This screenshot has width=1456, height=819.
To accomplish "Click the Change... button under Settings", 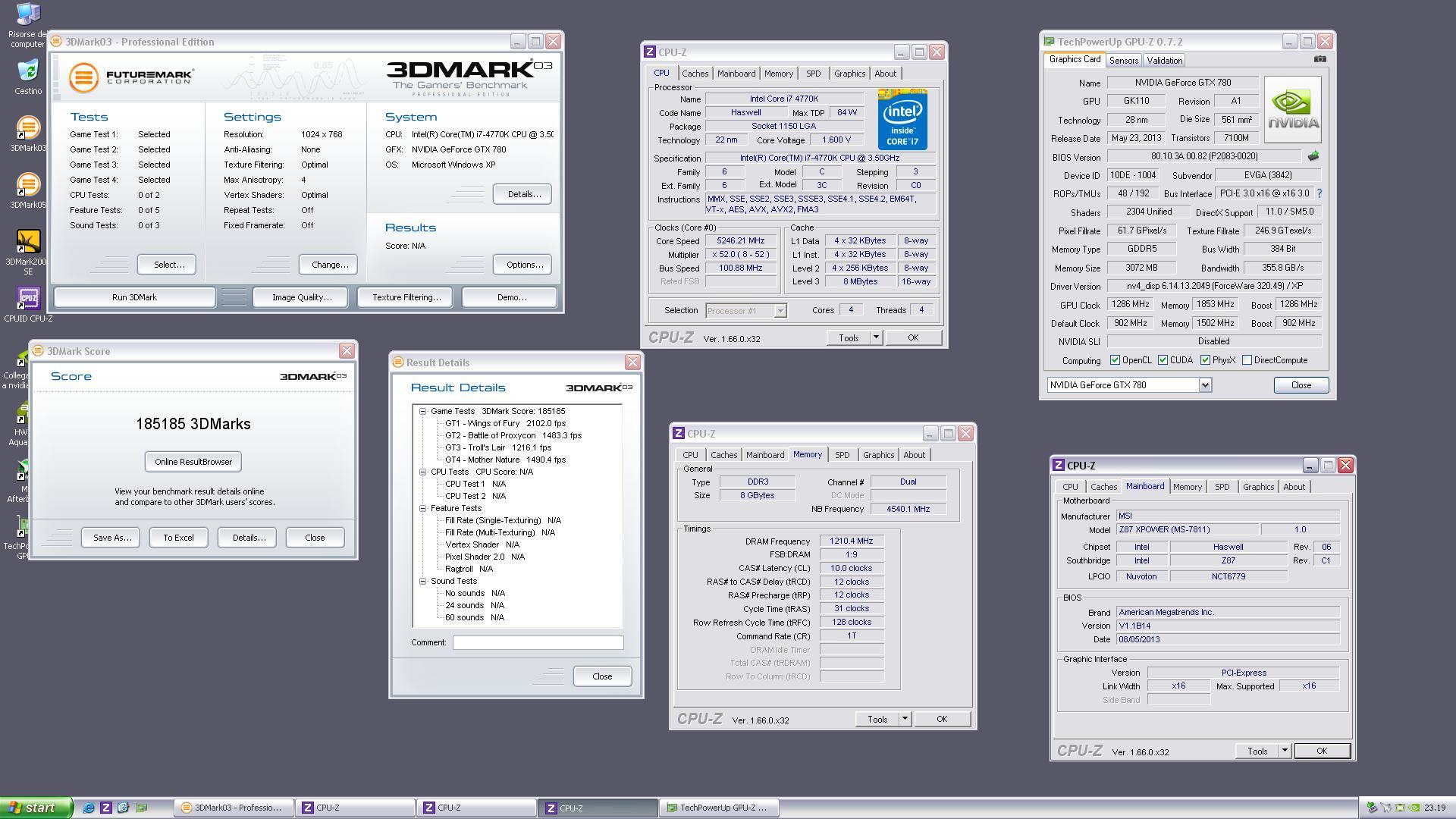I will (328, 265).
